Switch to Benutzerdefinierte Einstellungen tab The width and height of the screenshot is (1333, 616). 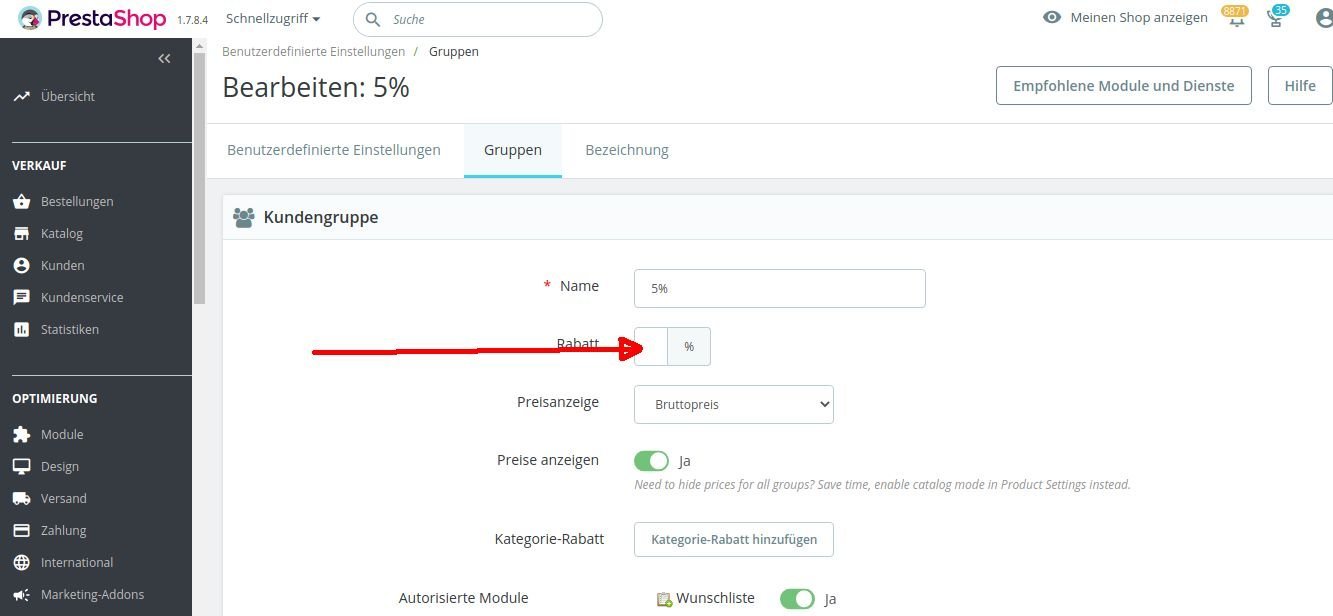tap(334, 150)
